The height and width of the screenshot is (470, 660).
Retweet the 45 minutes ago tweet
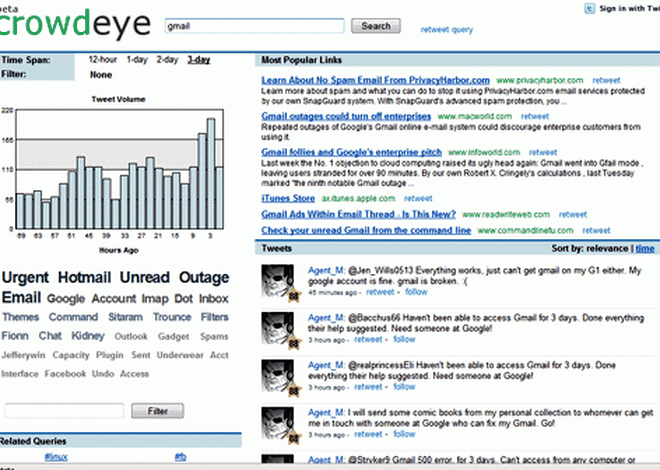[380, 292]
